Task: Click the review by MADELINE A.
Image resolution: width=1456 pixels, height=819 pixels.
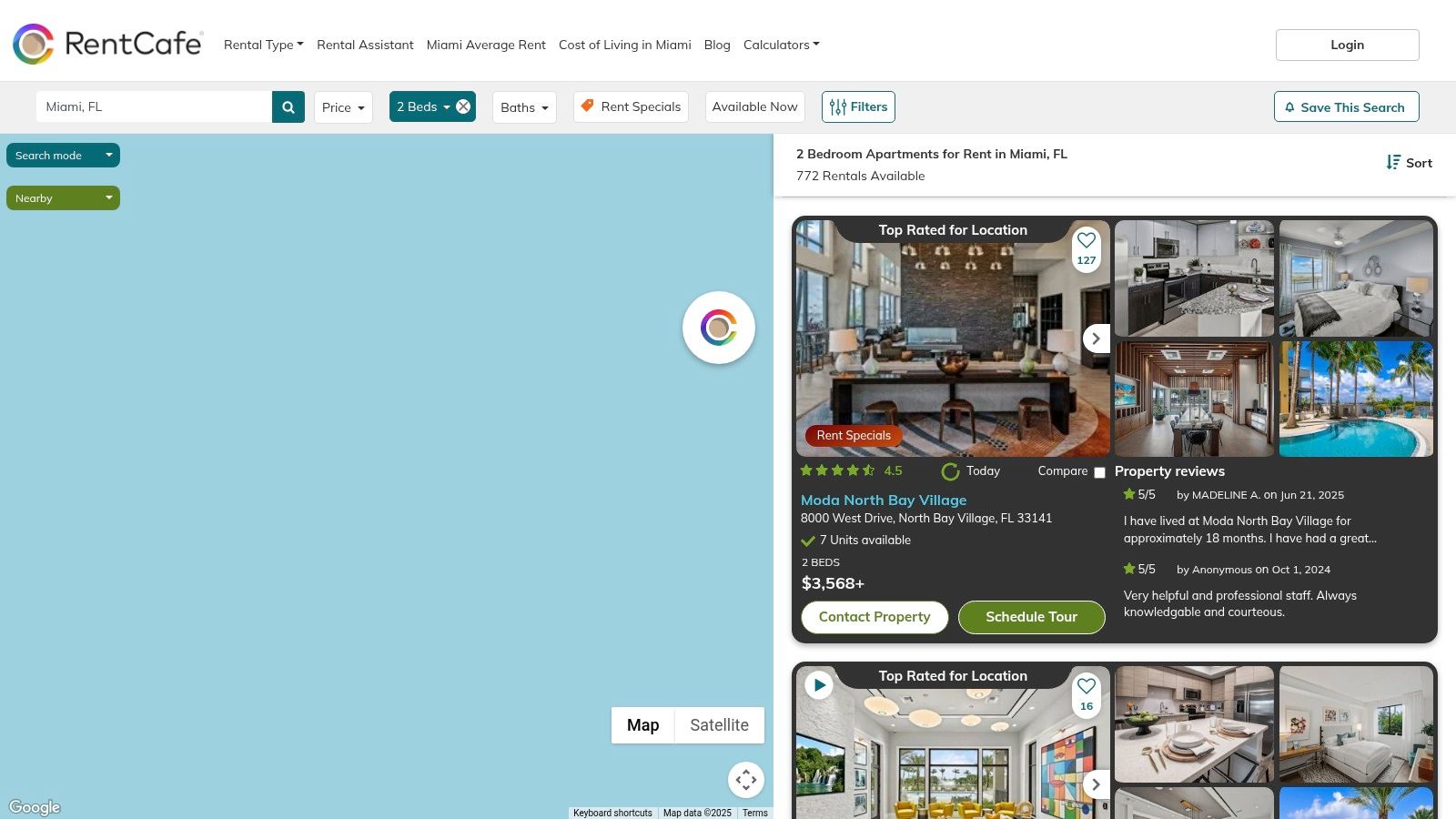Action: (1250, 530)
